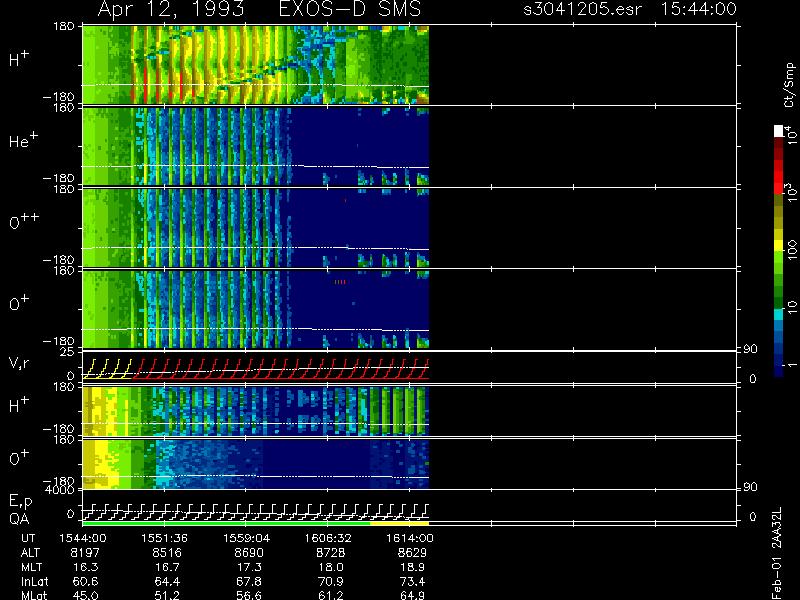
Task: Click the O++ panel label
Action: (x=24, y=221)
